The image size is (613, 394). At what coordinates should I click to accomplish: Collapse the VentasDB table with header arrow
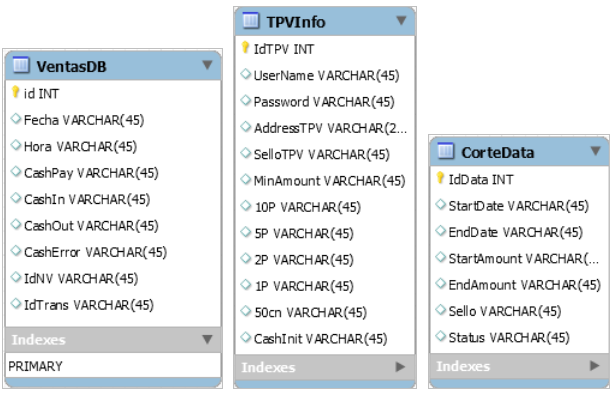tap(207, 65)
